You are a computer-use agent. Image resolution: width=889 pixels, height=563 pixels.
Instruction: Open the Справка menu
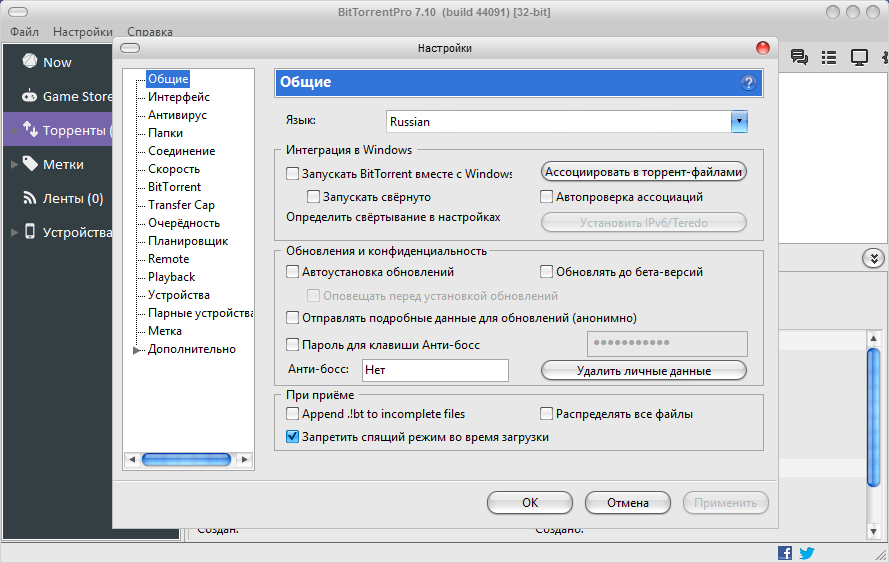coord(150,32)
